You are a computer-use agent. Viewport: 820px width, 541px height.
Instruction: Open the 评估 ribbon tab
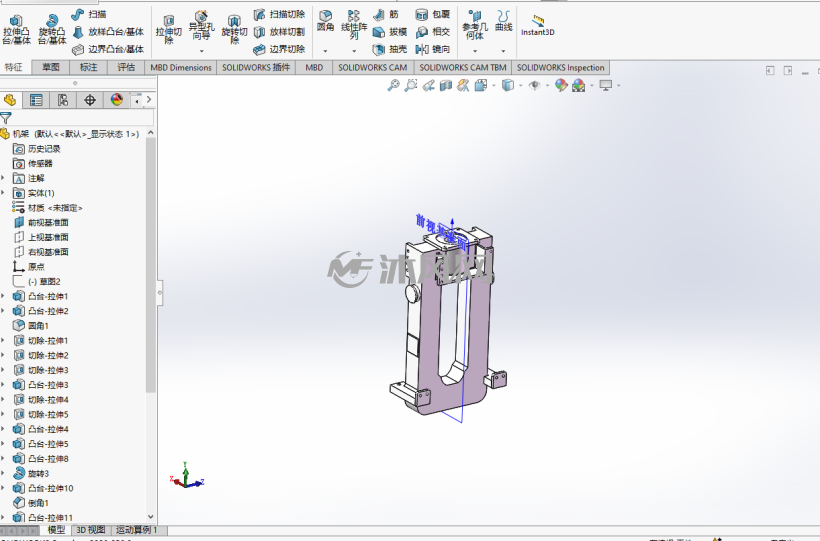pyautogui.click(x=126, y=67)
